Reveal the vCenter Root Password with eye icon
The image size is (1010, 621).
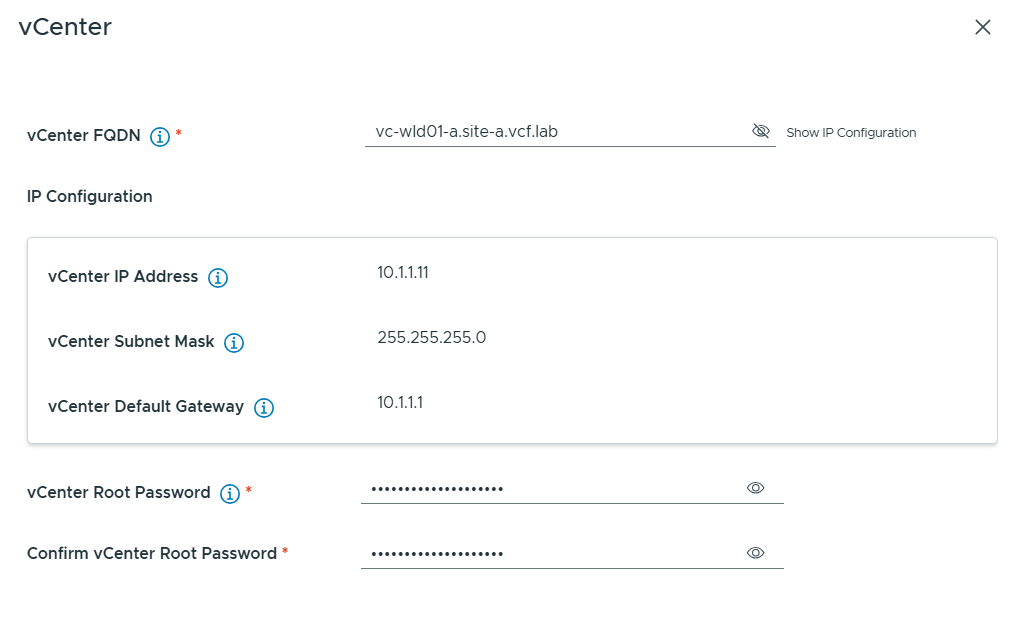(756, 488)
